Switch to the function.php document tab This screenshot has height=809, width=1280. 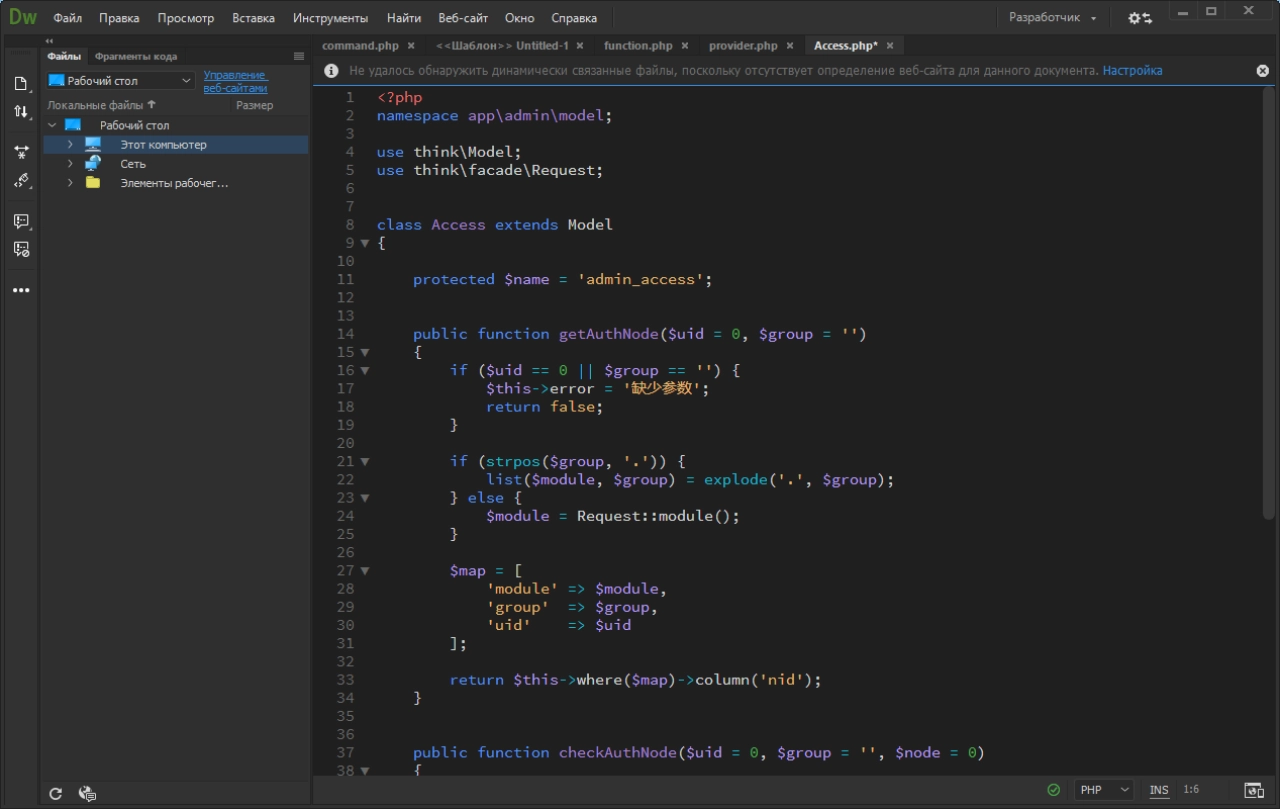tap(638, 46)
